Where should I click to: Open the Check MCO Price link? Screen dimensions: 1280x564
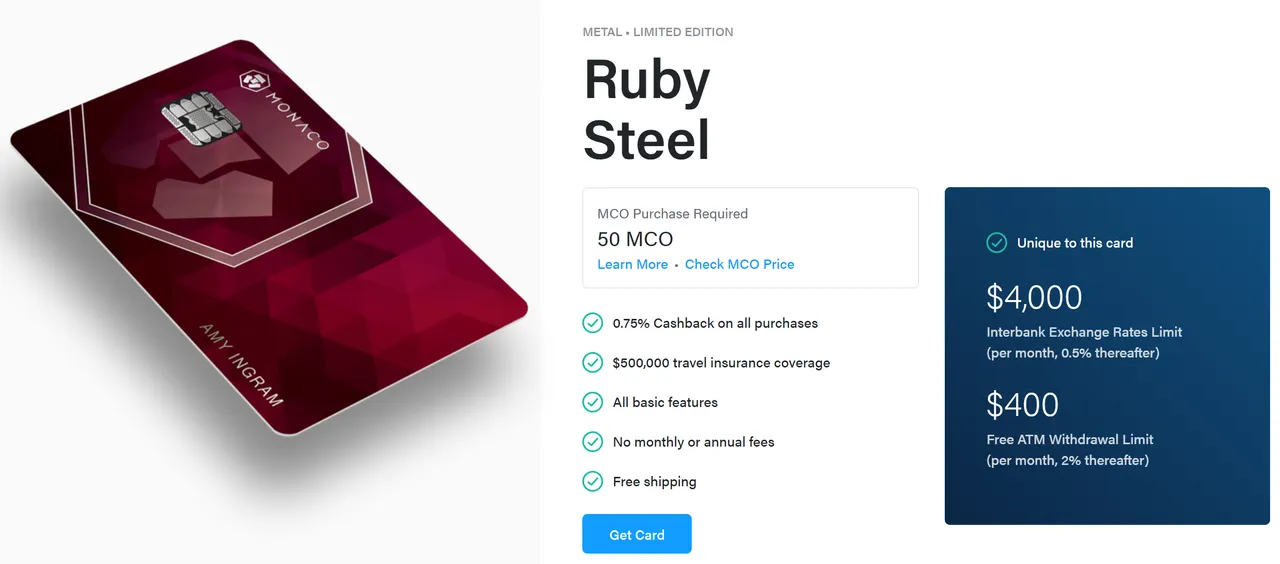pos(739,264)
